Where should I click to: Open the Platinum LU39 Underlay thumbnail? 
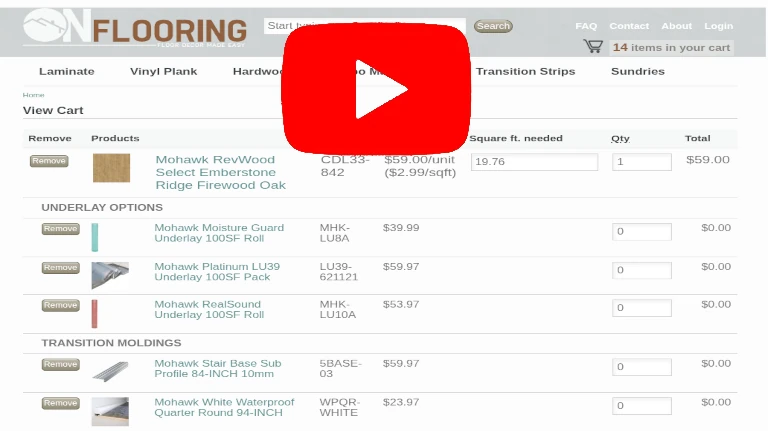pos(110,275)
